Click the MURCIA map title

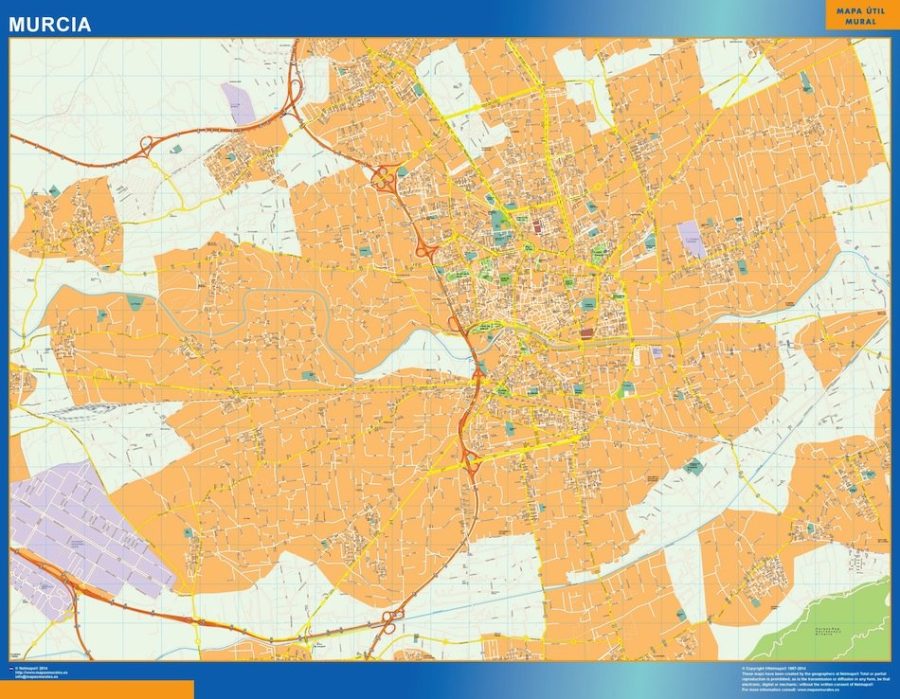pyautogui.click(x=50, y=24)
